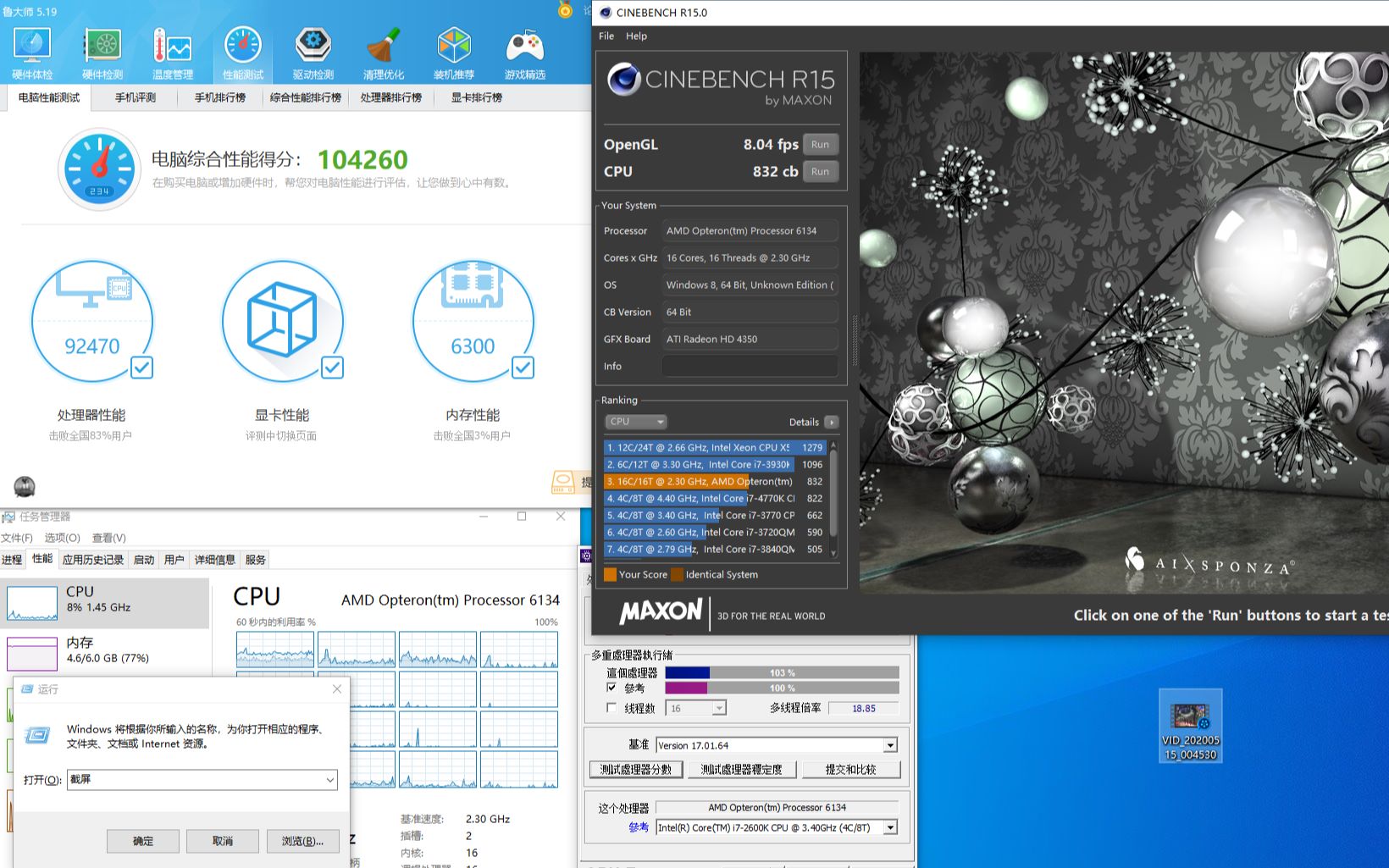
Task: Open 硬件检测 hardware detection icon
Action: (x=102, y=53)
